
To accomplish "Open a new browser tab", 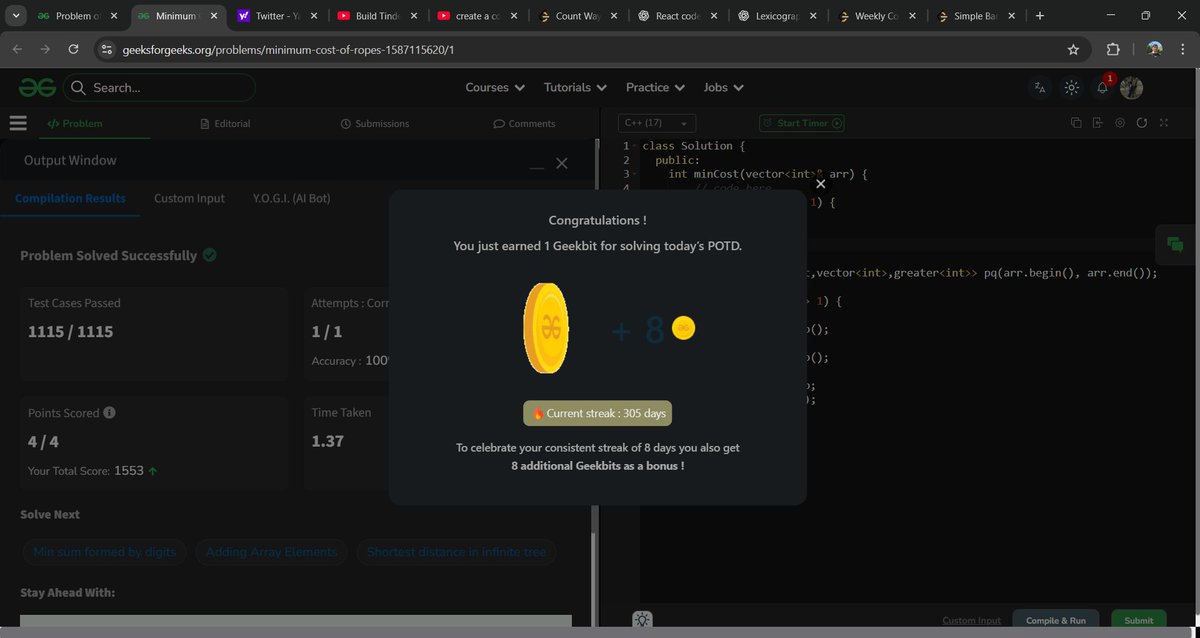I will pyautogui.click(x=1040, y=16).
